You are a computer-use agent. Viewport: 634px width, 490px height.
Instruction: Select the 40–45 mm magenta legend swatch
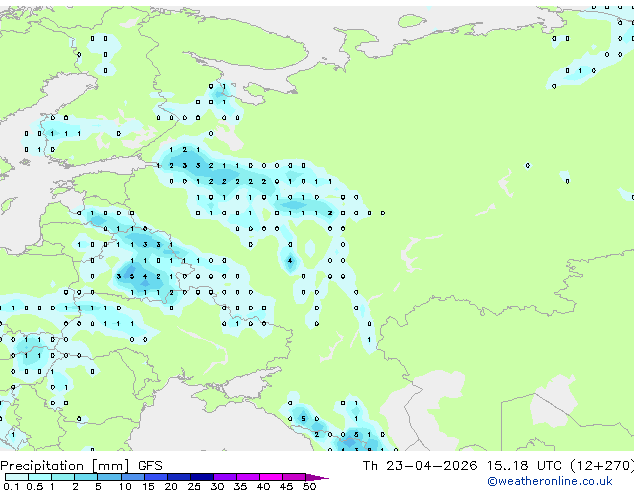(x=271, y=477)
